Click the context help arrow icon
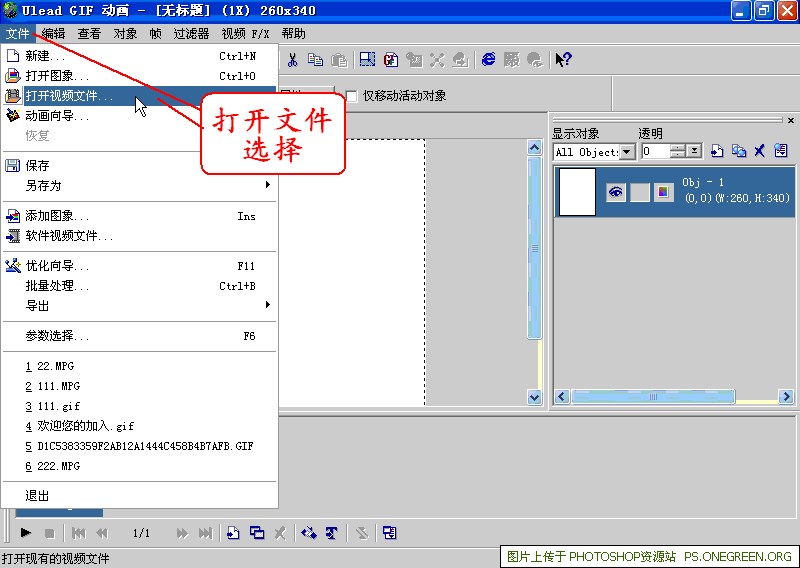 pyautogui.click(x=563, y=60)
